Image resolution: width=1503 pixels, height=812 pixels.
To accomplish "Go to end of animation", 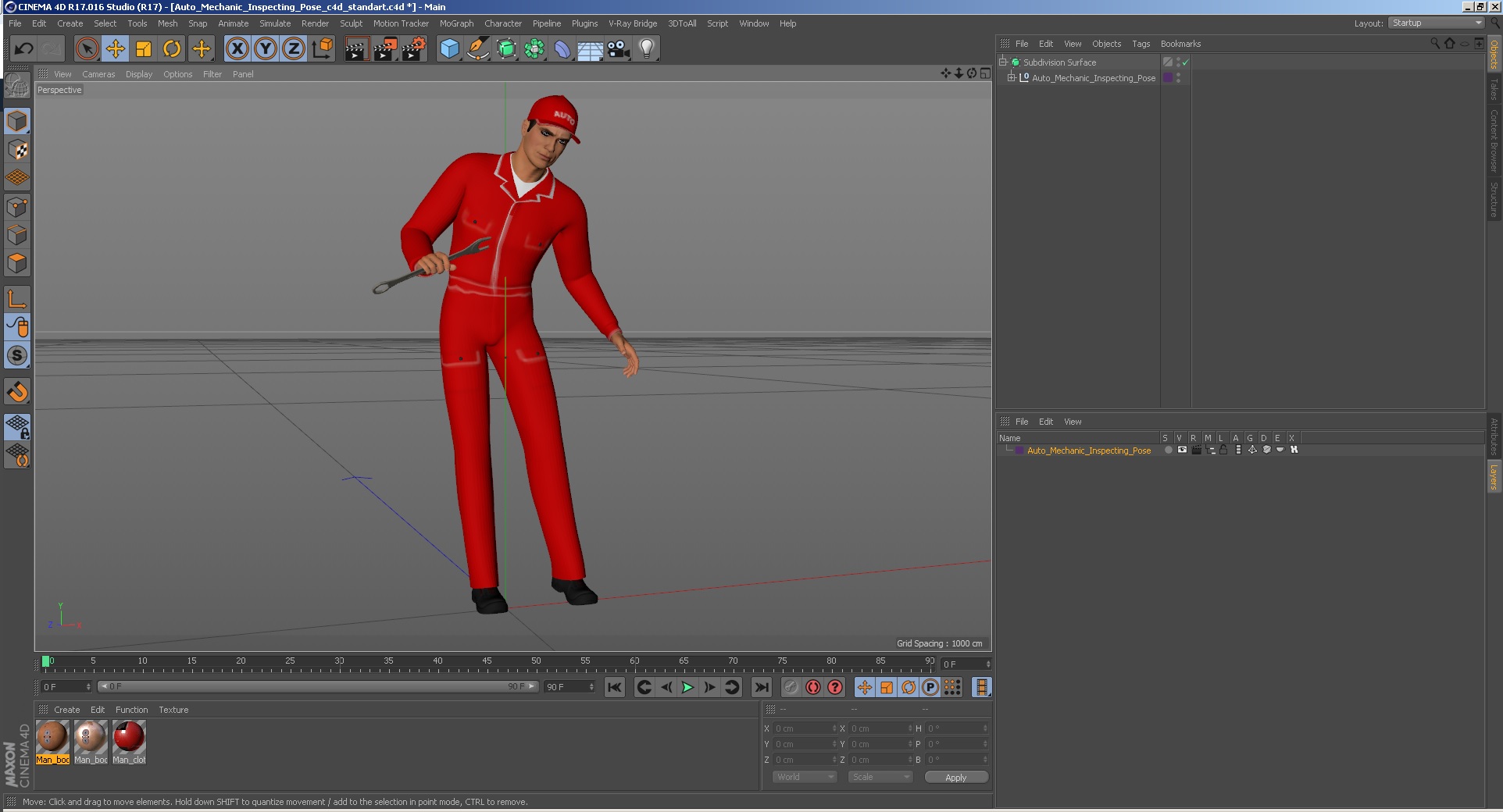I will tap(761, 687).
